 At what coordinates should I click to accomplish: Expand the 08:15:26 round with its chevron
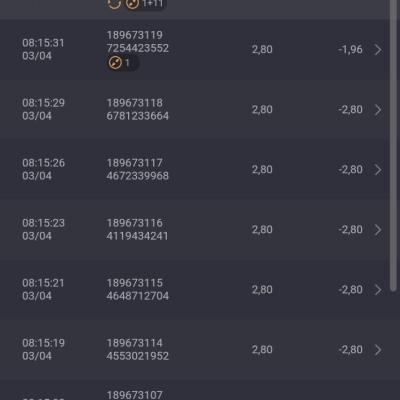pos(378,170)
